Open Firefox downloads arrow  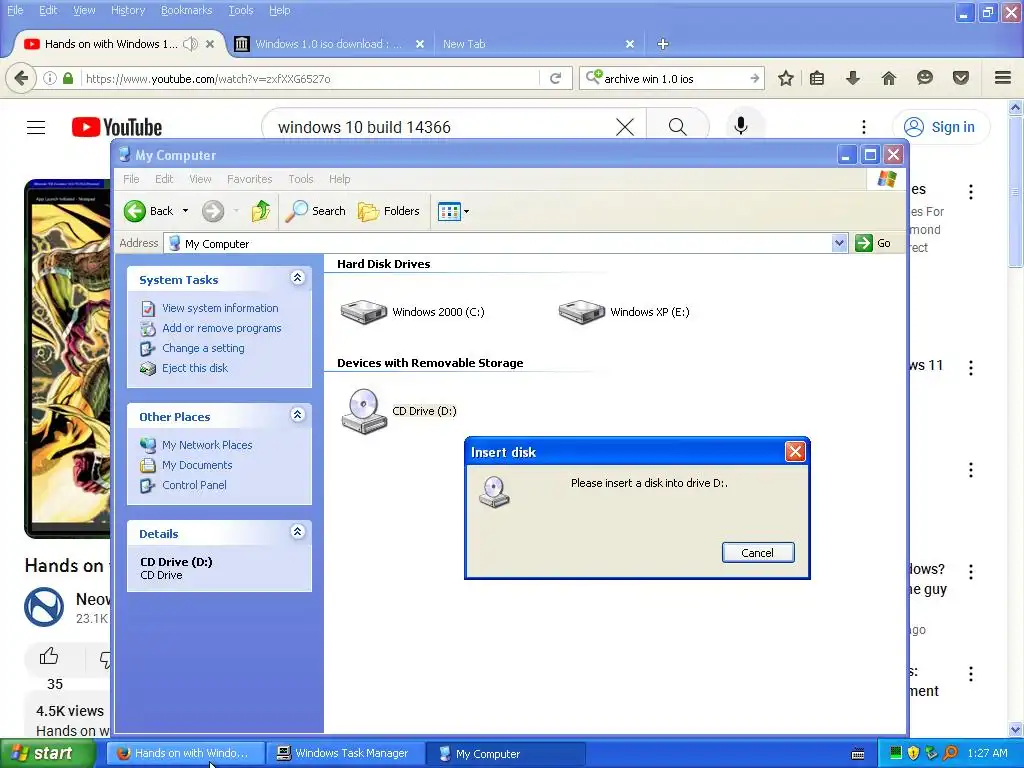coord(853,78)
